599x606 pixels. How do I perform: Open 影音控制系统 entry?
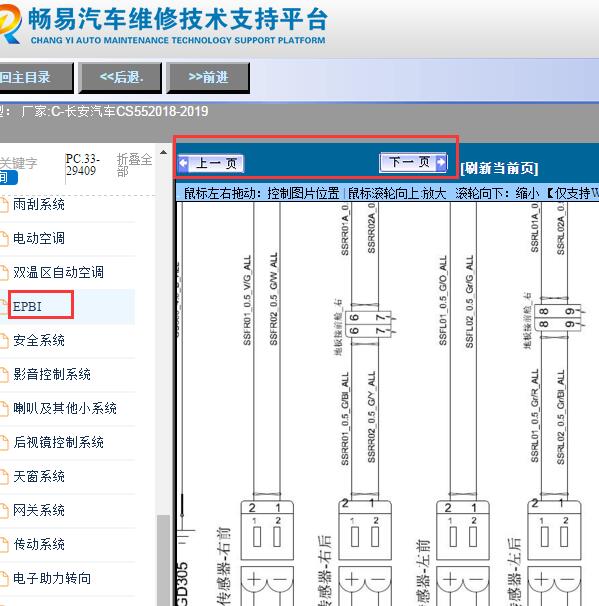[x=52, y=374]
